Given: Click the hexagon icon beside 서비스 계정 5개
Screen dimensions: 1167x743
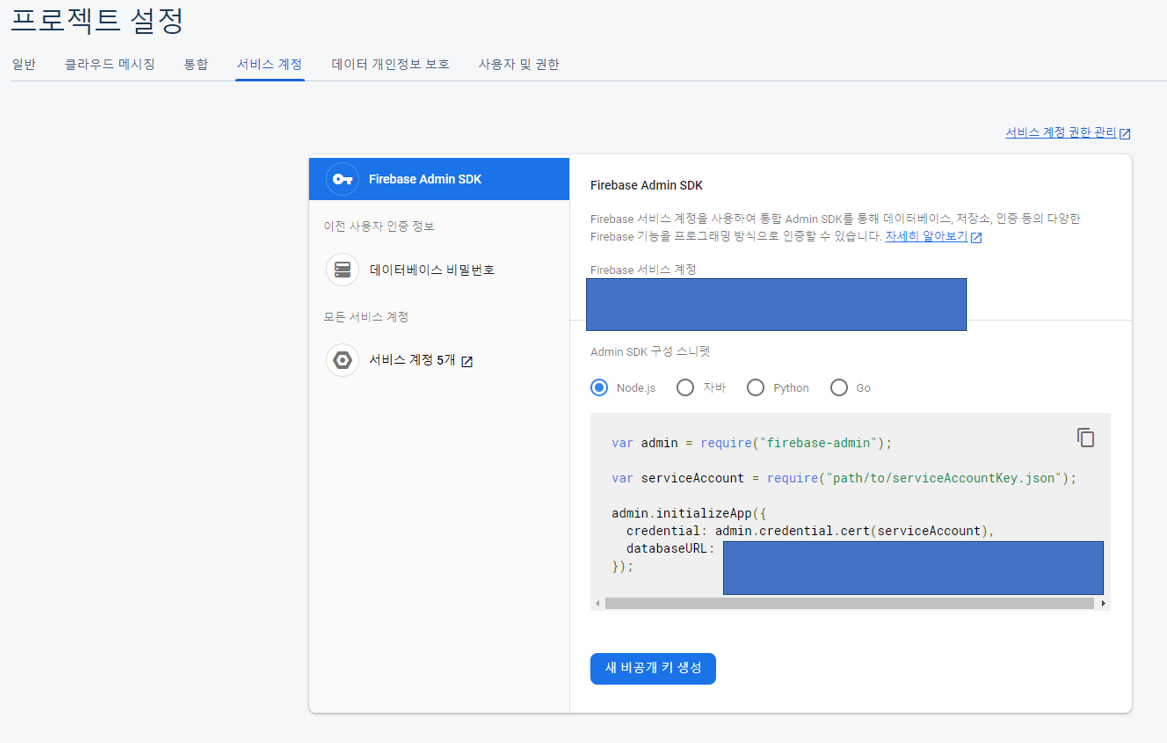Looking at the screenshot, I should (342, 360).
